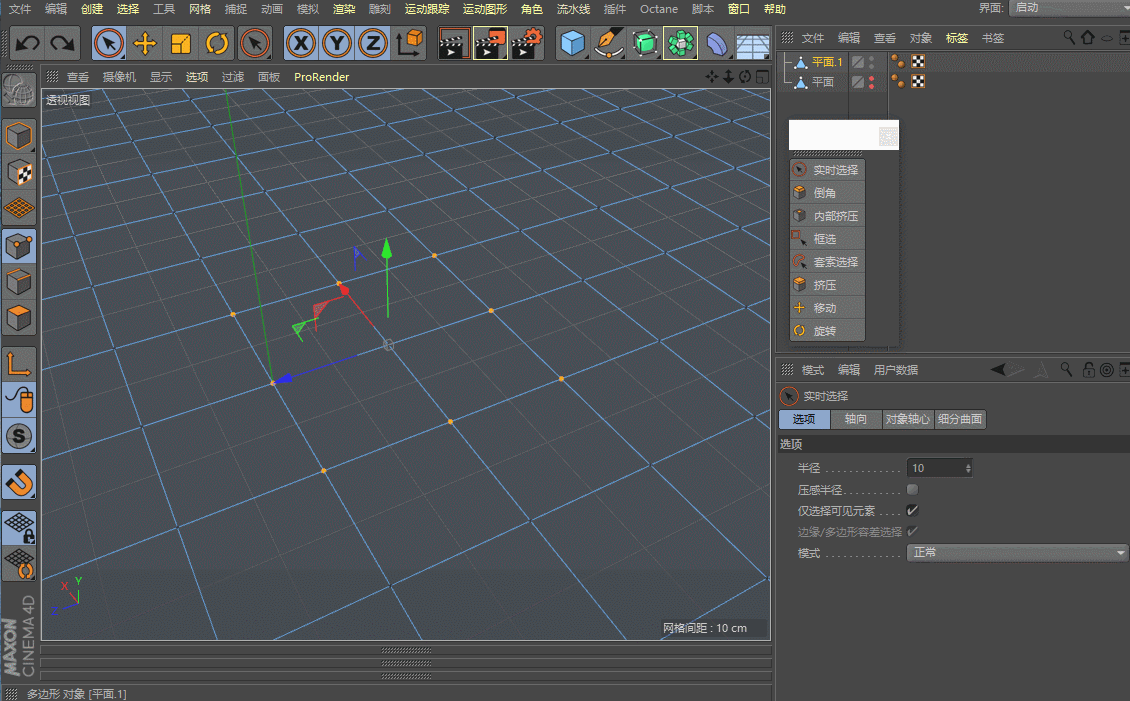Open the 运动图形 menu in menu bar
This screenshot has width=1130, height=701.
(484, 9)
